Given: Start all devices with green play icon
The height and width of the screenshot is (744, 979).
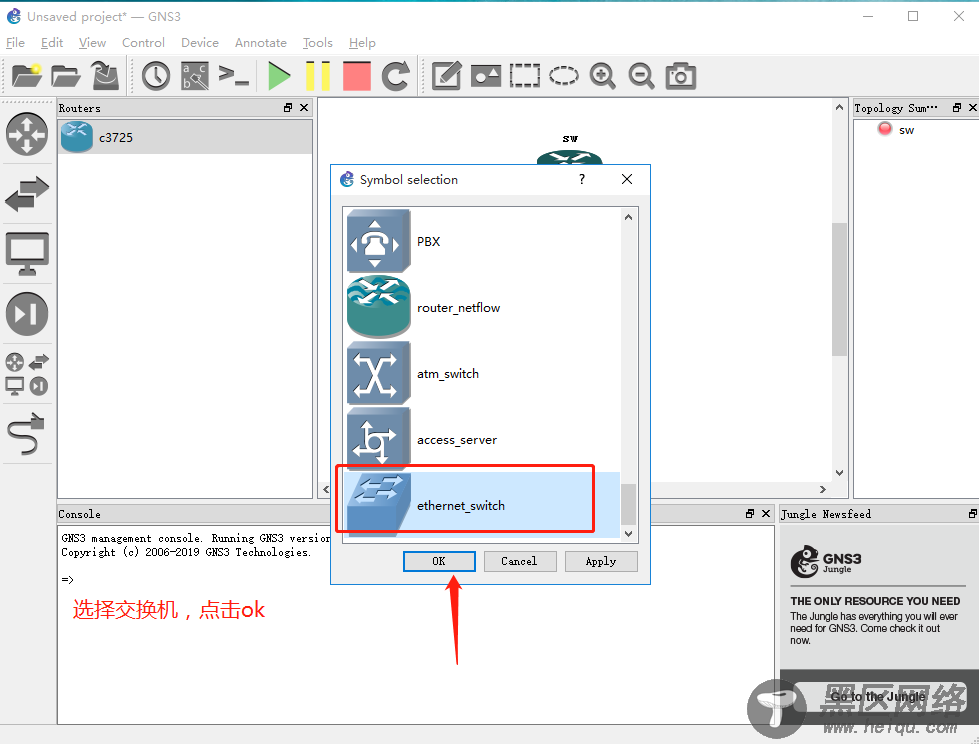Looking at the screenshot, I should click(x=278, y=76).
